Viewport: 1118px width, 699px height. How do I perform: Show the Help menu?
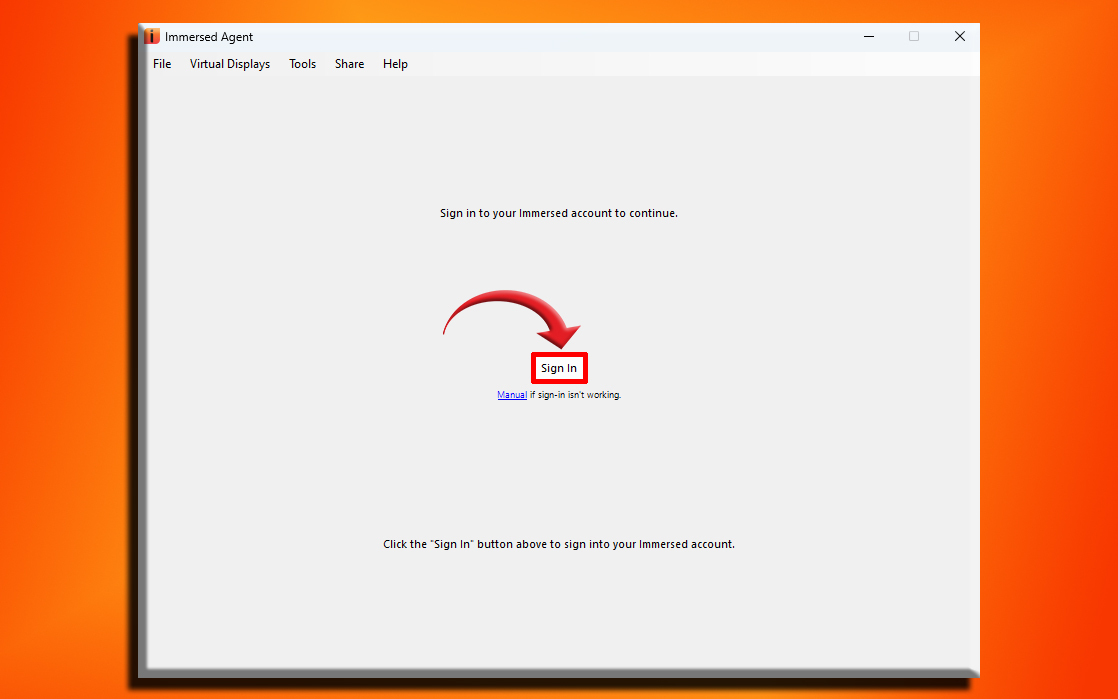(395, 64)
